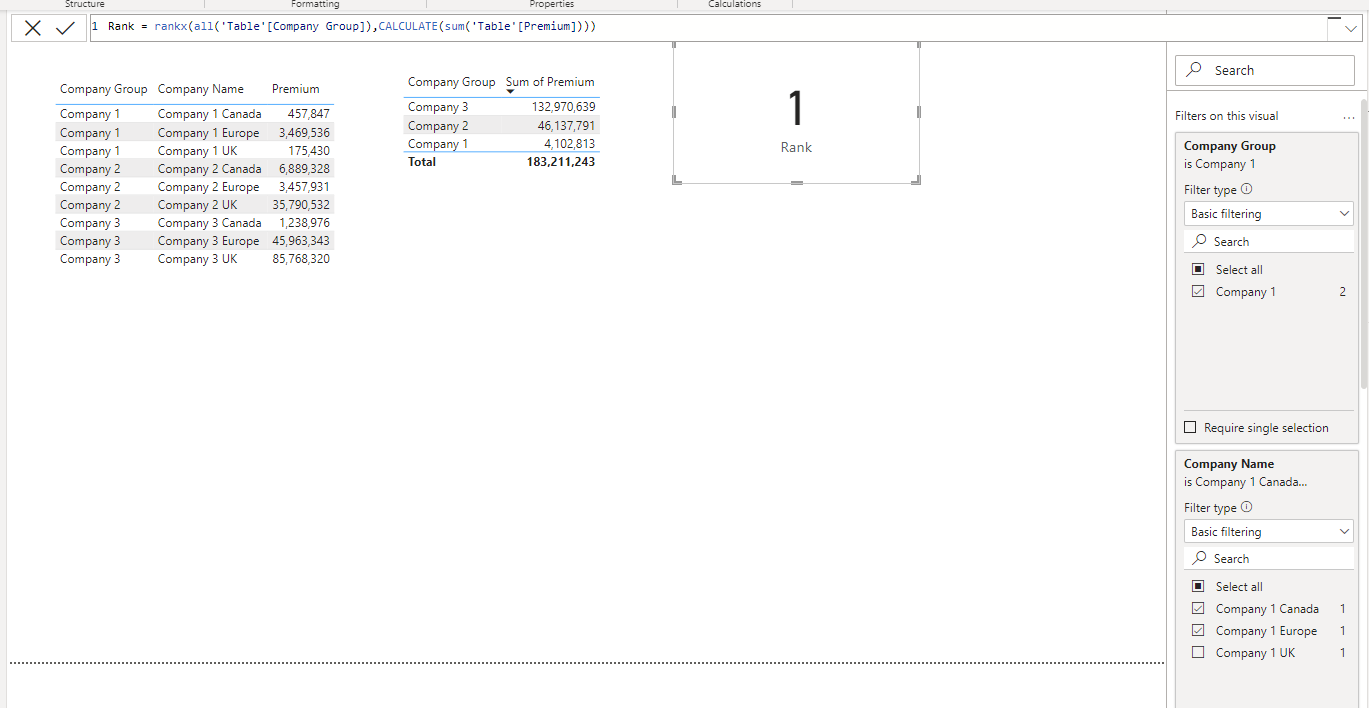
Task: Select the Rank card visual showing 1
Action: coord(796,113)
